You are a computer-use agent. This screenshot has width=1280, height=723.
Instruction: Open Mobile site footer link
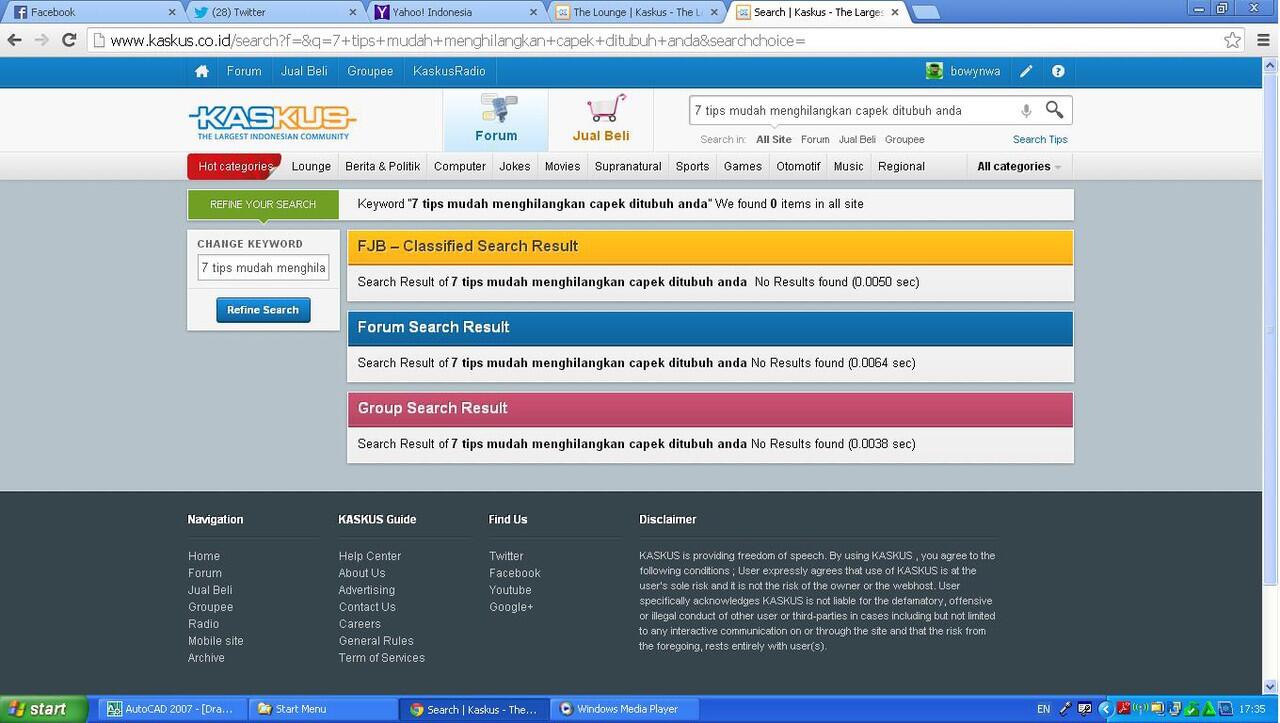(x=215, y=641)
